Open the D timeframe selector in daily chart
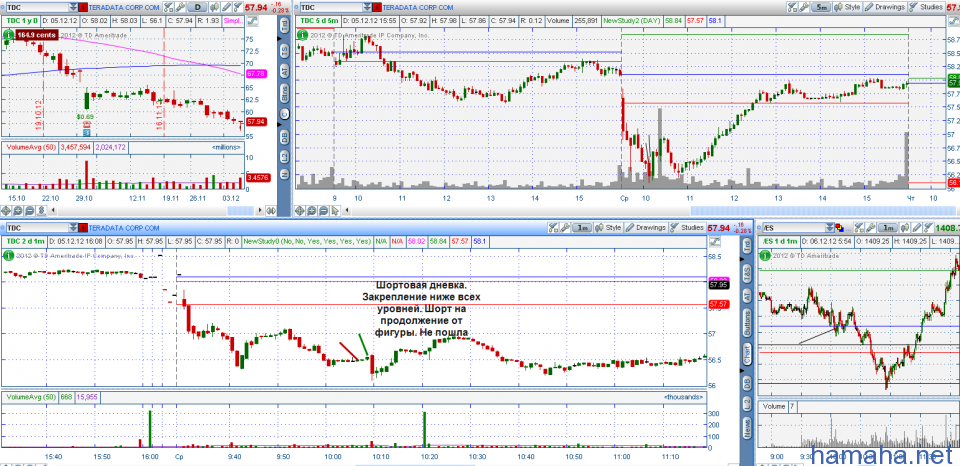Image resolution: width=960 pixels, height=466 pixels. (x=197, y=7)
